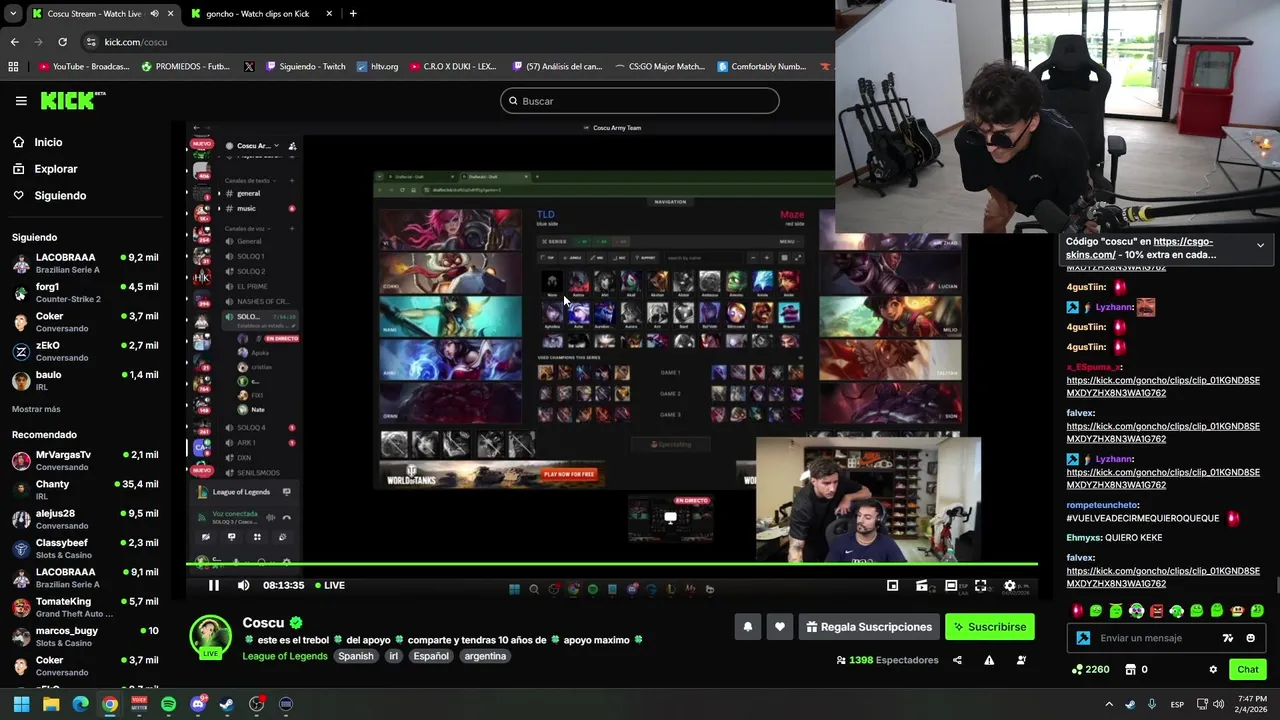Switch to goncho clips browser tab
Screen dimensions: 1280x720
pos(258,13)
